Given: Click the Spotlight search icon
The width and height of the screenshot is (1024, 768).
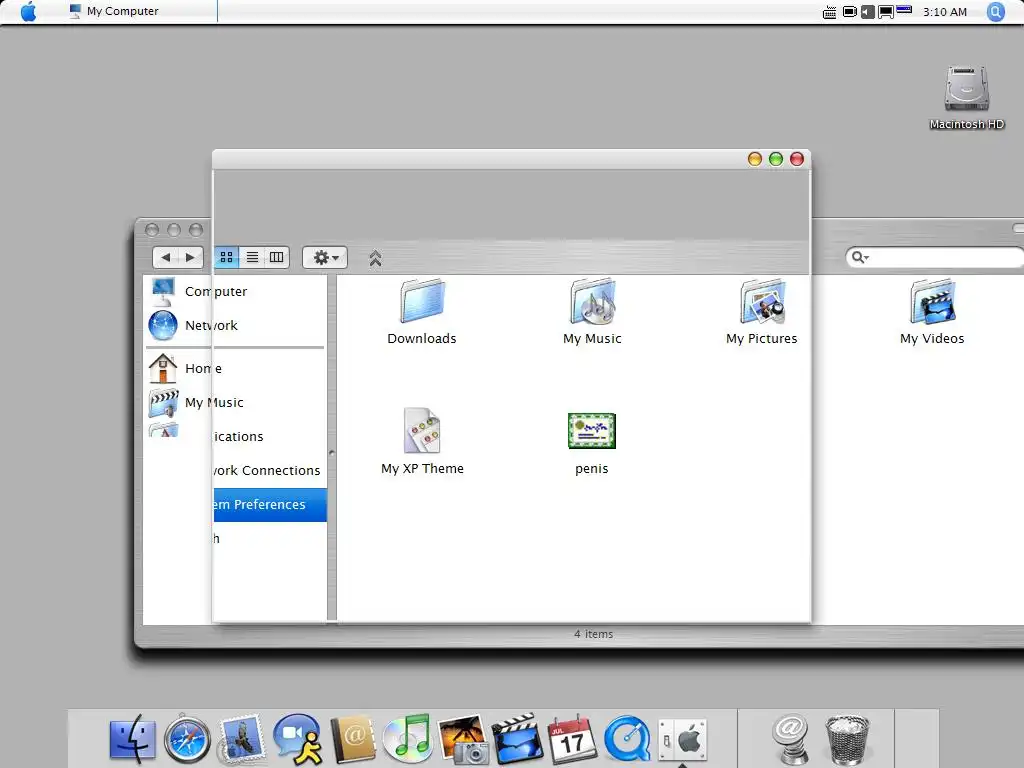Looking at the screenshot, I should tap(996, 11).
